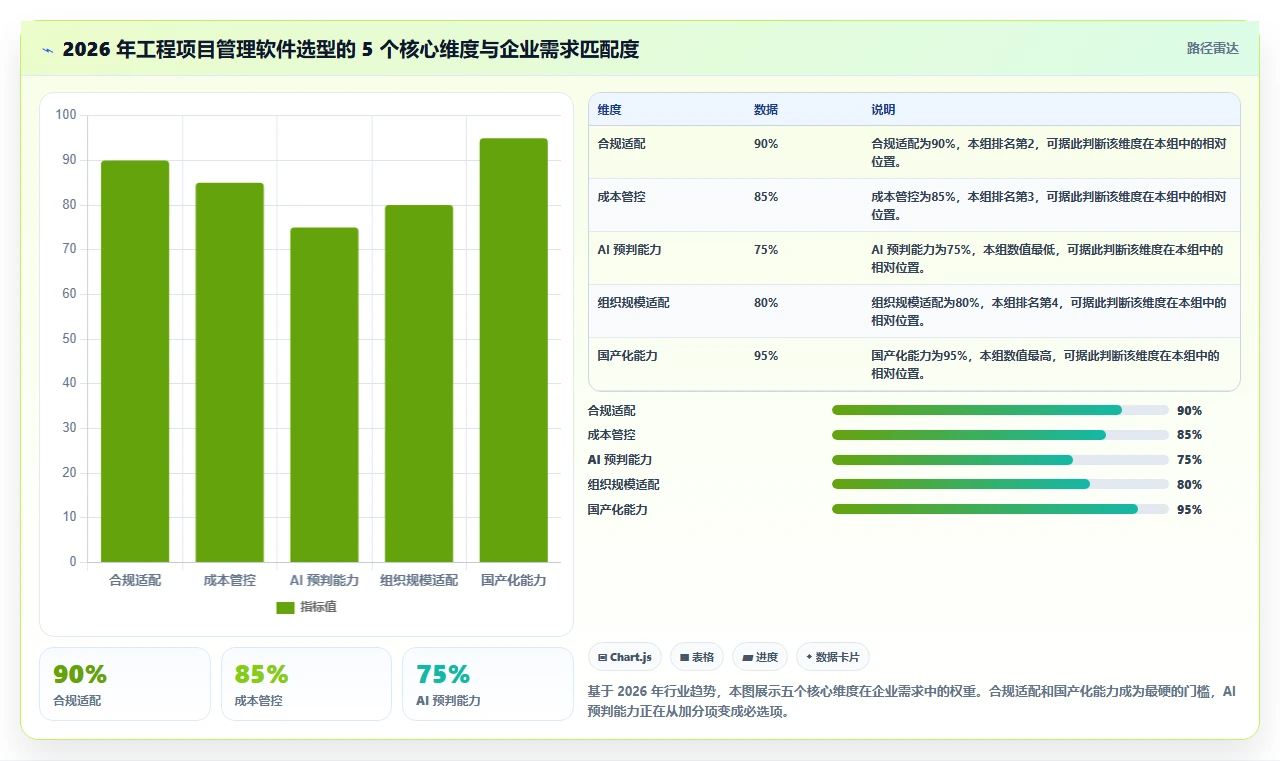This screenshot has width=1280, height=761.
Task: Click the 路径雷达 label in the header
Action: 1212,48
